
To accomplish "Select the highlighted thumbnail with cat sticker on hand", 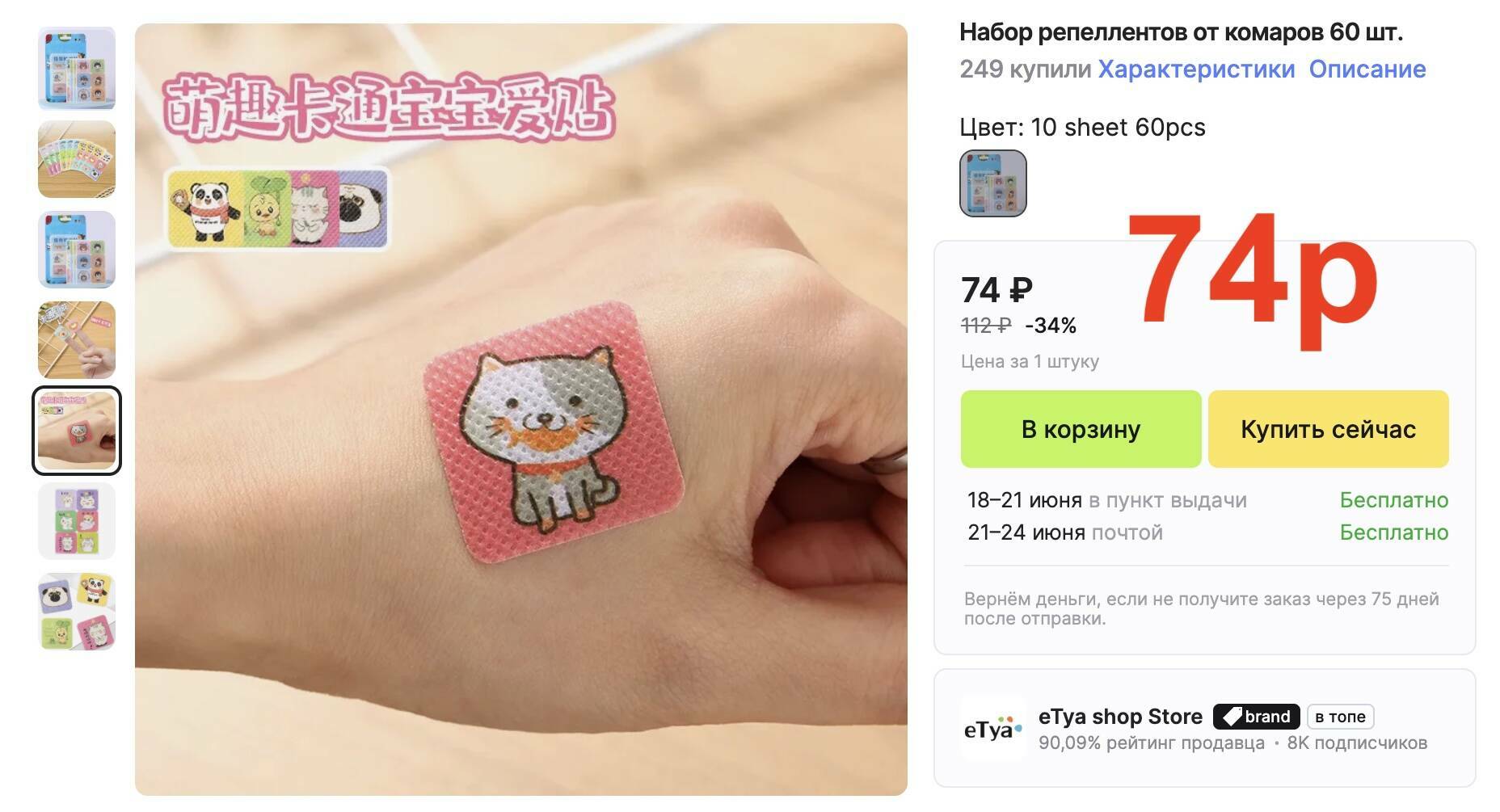I will (77, 431).
